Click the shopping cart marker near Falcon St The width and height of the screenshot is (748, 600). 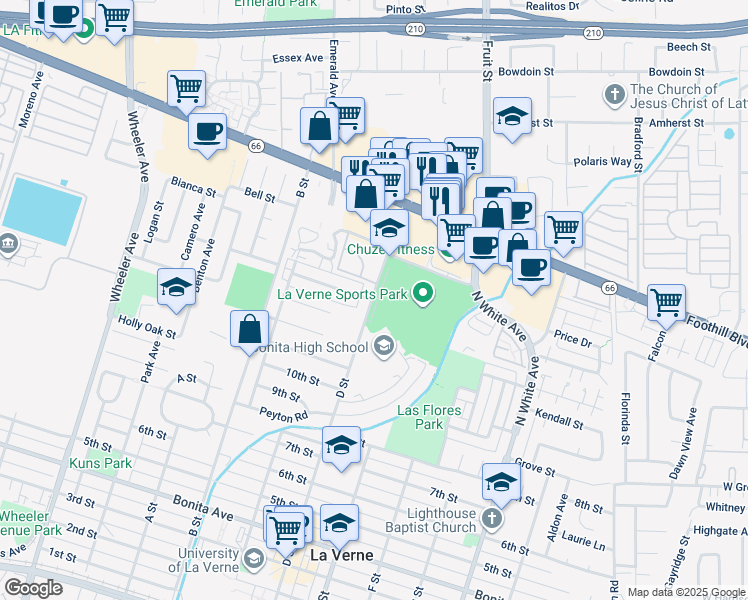click(666, 301)
